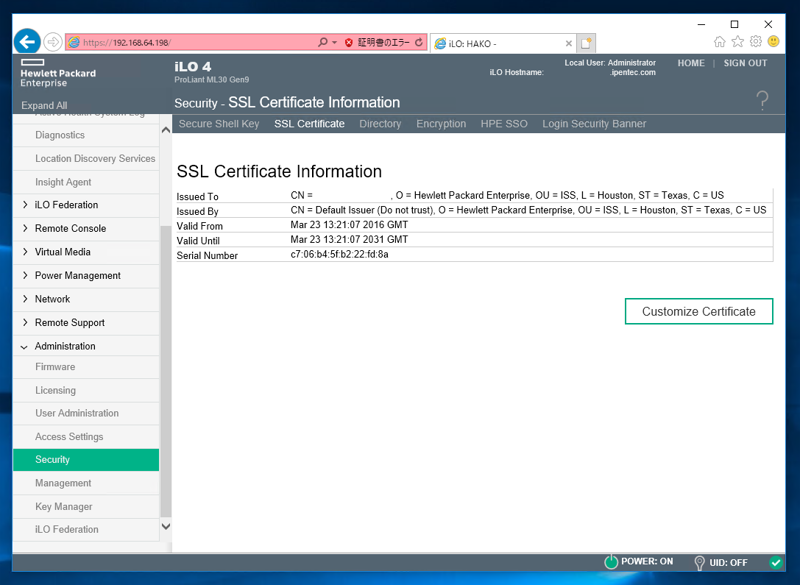Click the sidebar scrollbar thumb
This screenshot has height=585, width=800.
coord(166,371)
